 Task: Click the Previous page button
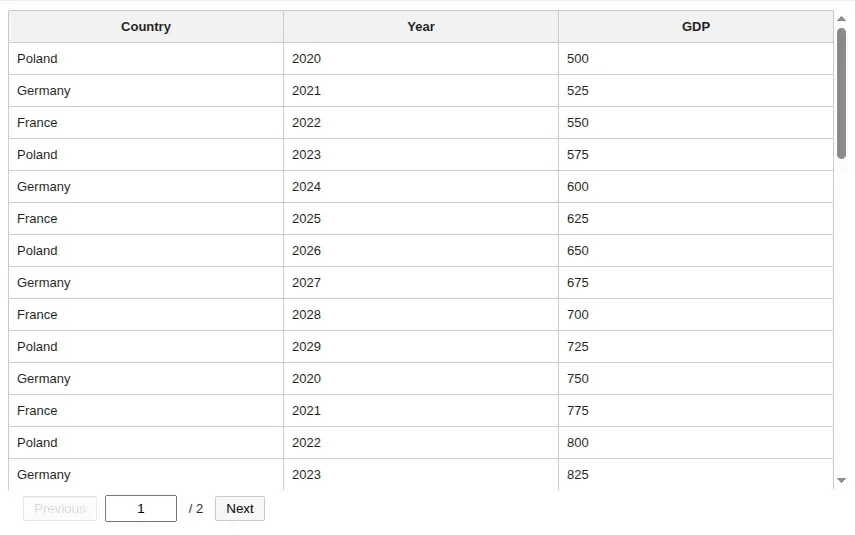coord(60,509)
